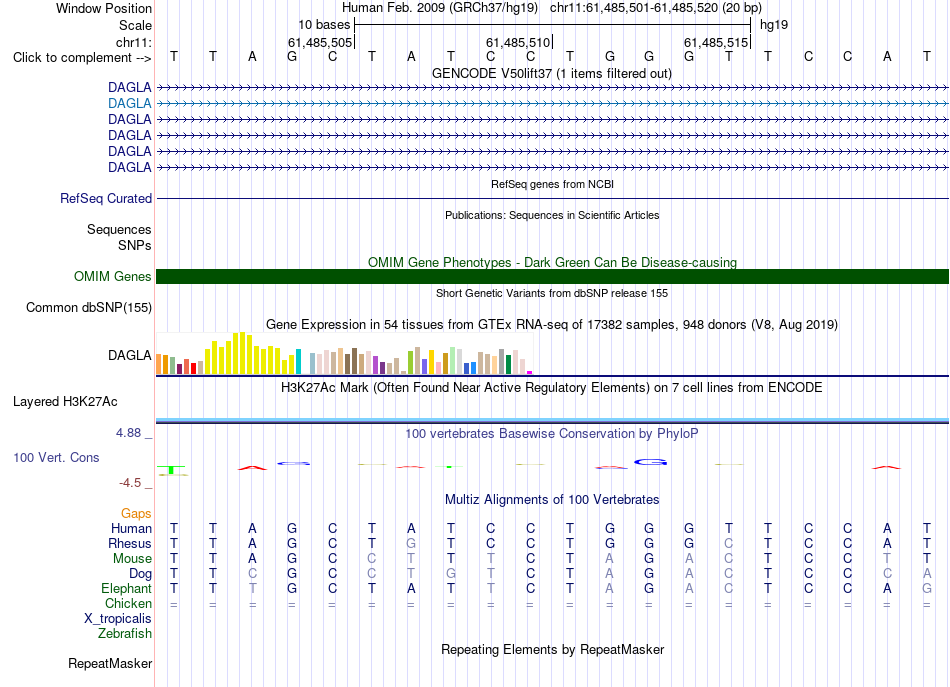Select the Zebrafish alignment row label
The height and width of the screenshot is (687, 950).
(125, 633)
